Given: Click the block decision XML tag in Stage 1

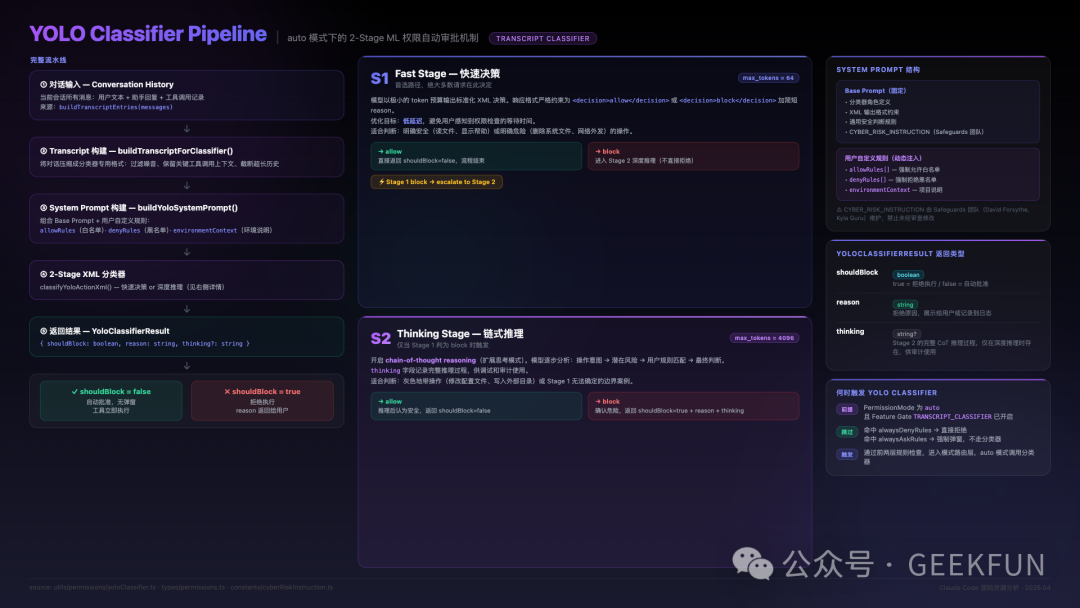Looking at the screenshot, I should coord(727,101).
